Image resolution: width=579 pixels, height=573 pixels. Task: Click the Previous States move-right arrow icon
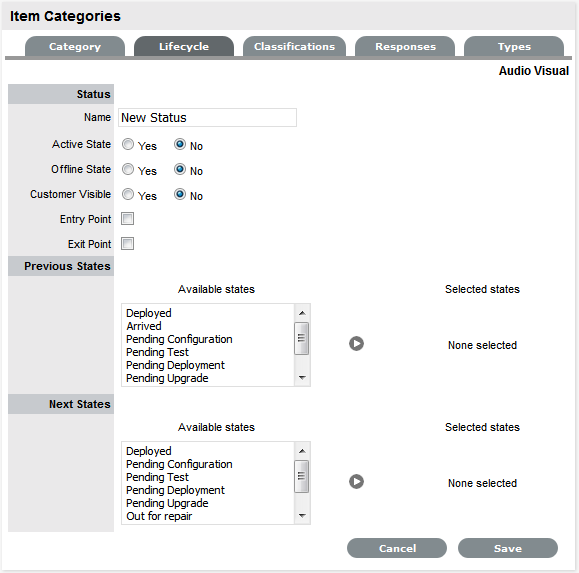[x=356, y=344]
